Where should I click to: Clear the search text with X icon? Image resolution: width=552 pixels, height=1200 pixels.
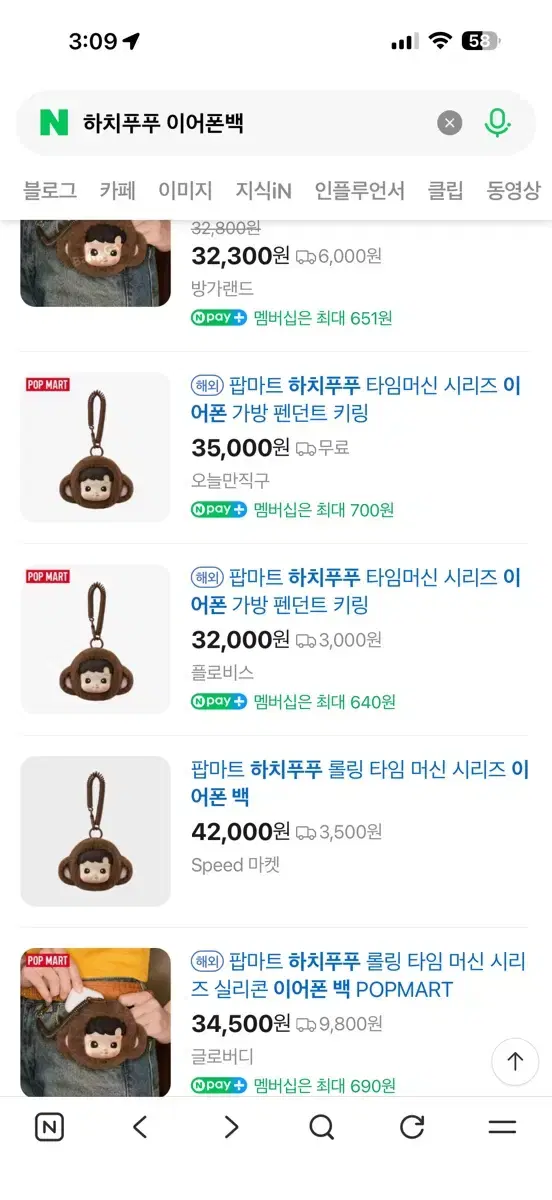point(450,123)
